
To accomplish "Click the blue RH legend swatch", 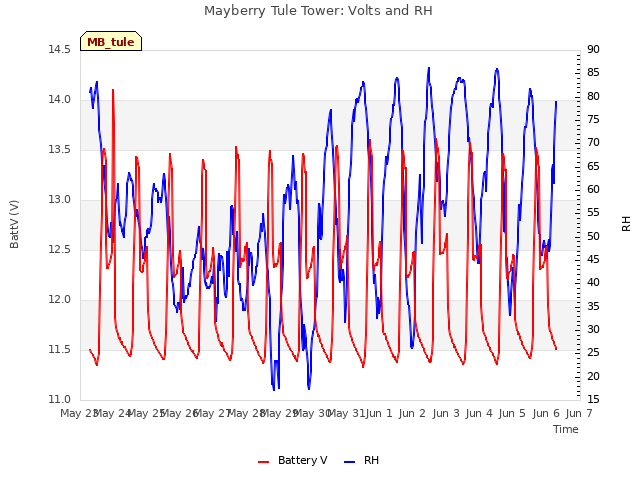I will [x=350, y=462].
